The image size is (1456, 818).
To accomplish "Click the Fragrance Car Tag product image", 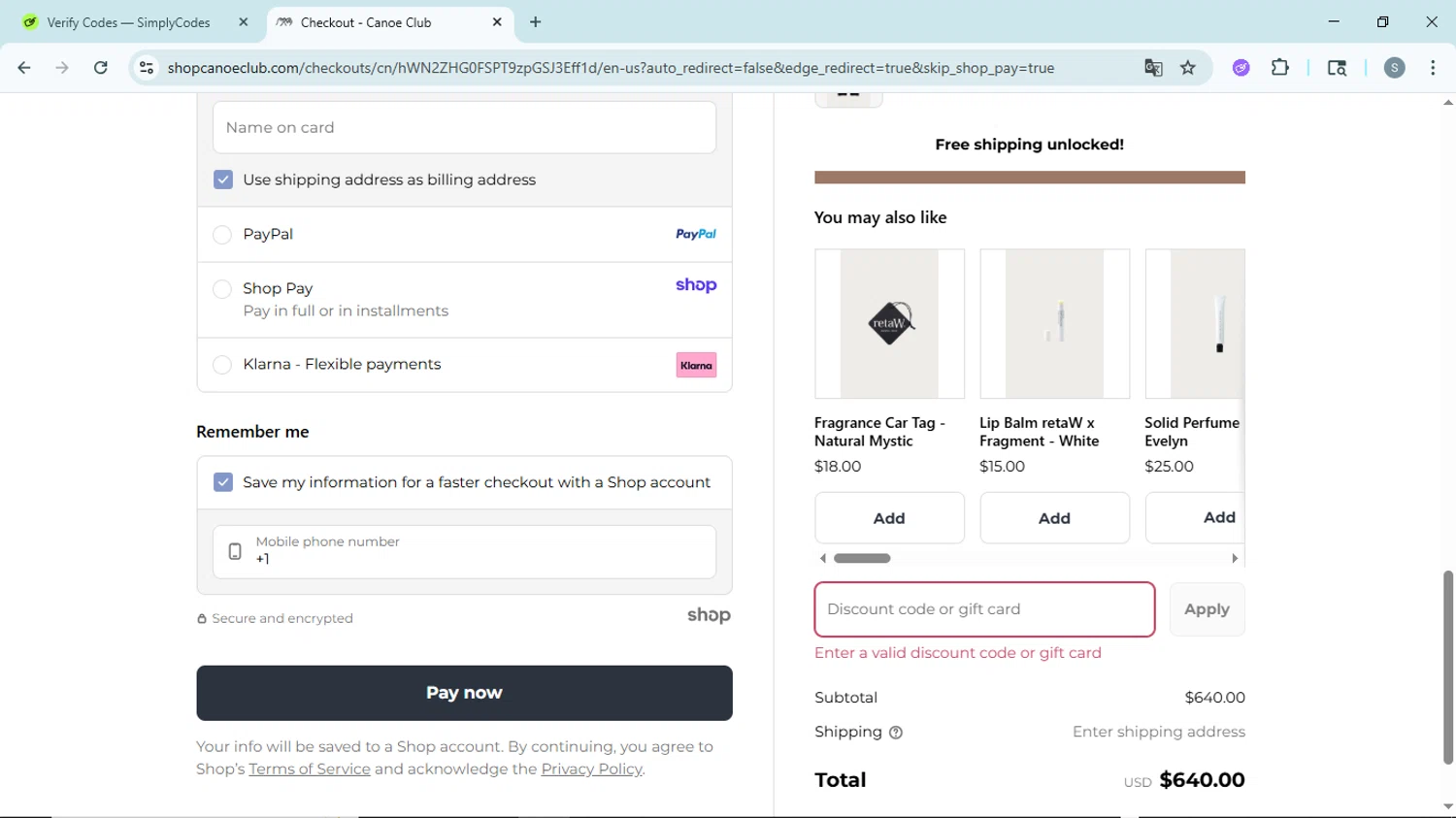I will (889, 324).
